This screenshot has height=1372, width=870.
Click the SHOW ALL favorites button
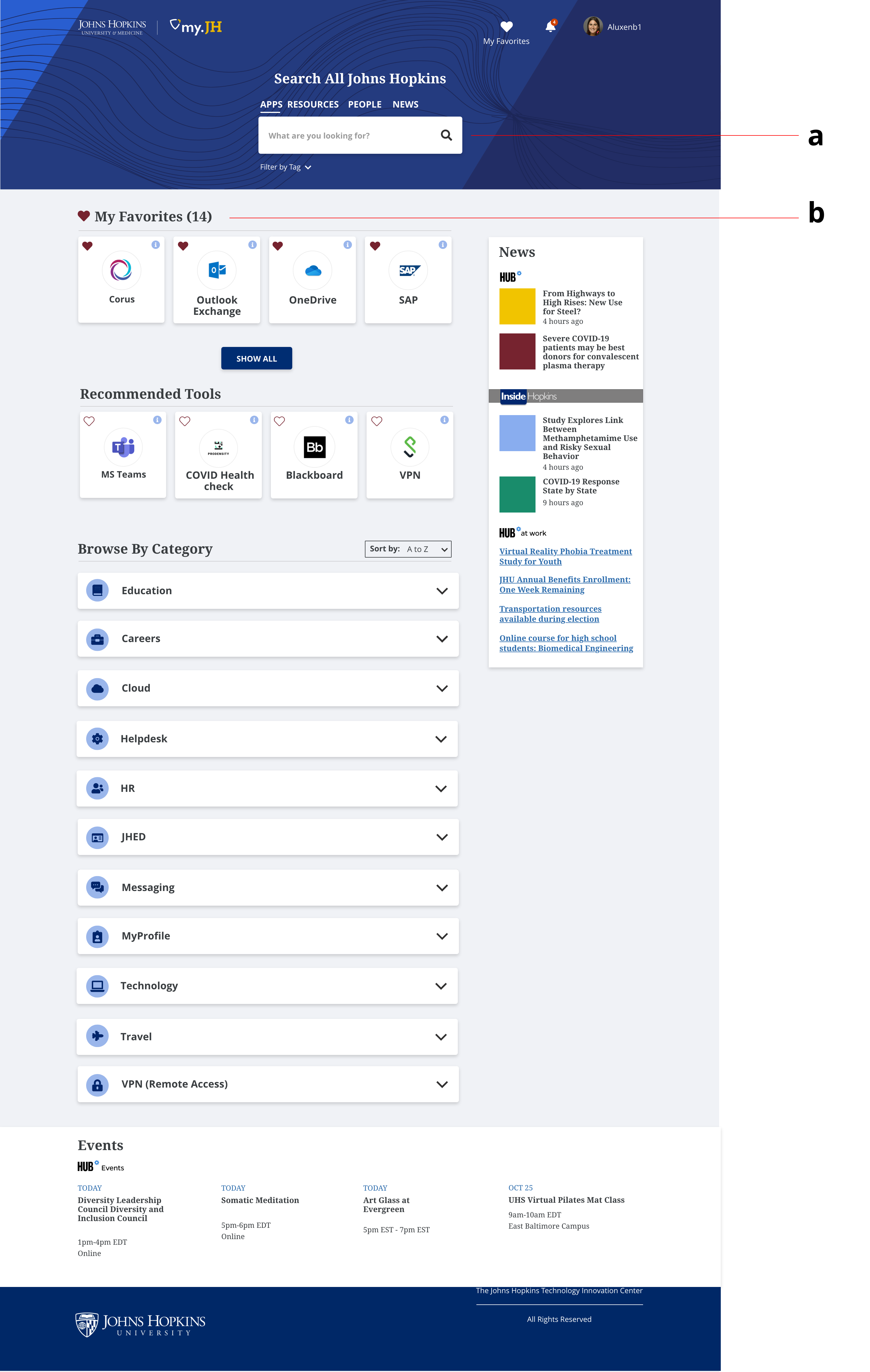point(256,358)
